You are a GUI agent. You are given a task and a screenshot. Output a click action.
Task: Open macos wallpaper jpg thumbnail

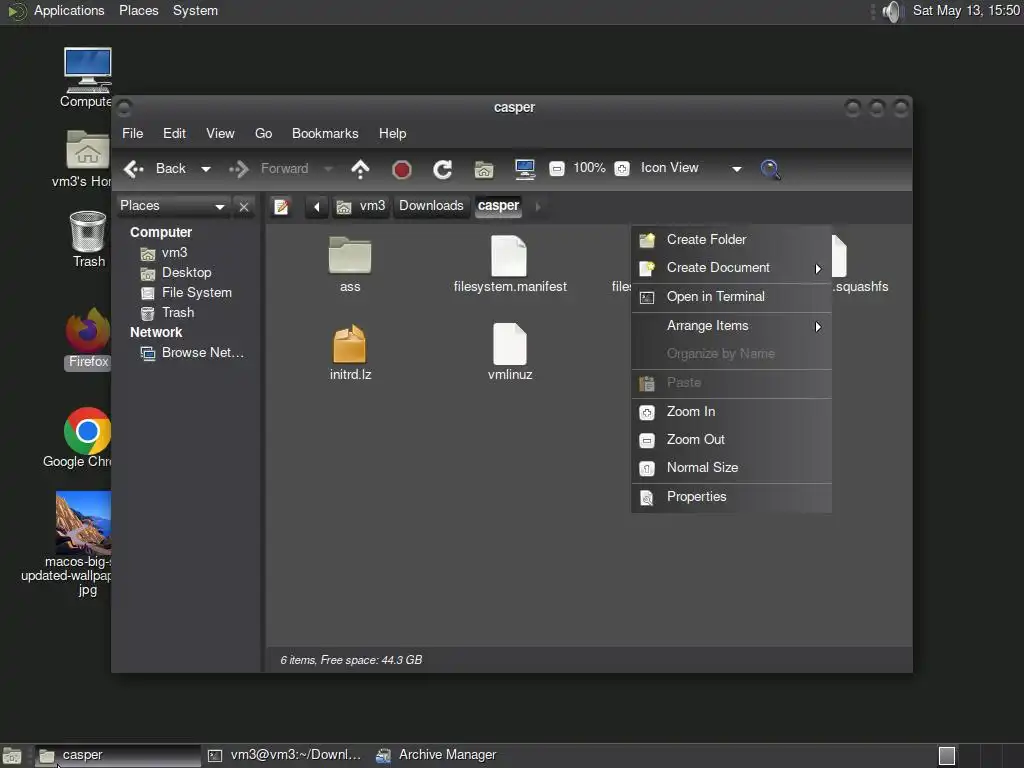(84, 522)
